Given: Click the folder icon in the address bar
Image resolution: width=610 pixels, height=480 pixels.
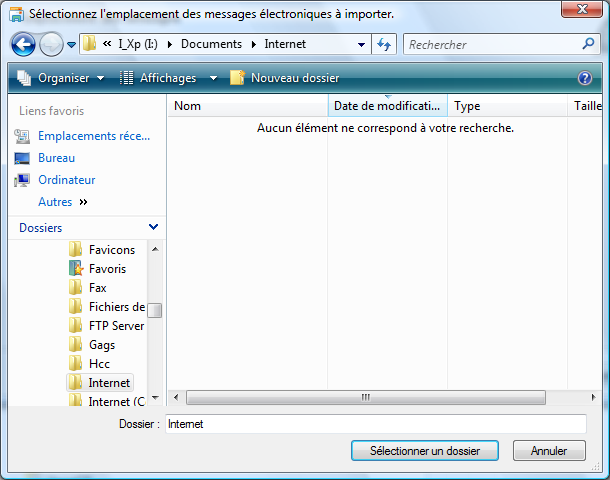Looking at the screenshot, I should click(89, 43).
